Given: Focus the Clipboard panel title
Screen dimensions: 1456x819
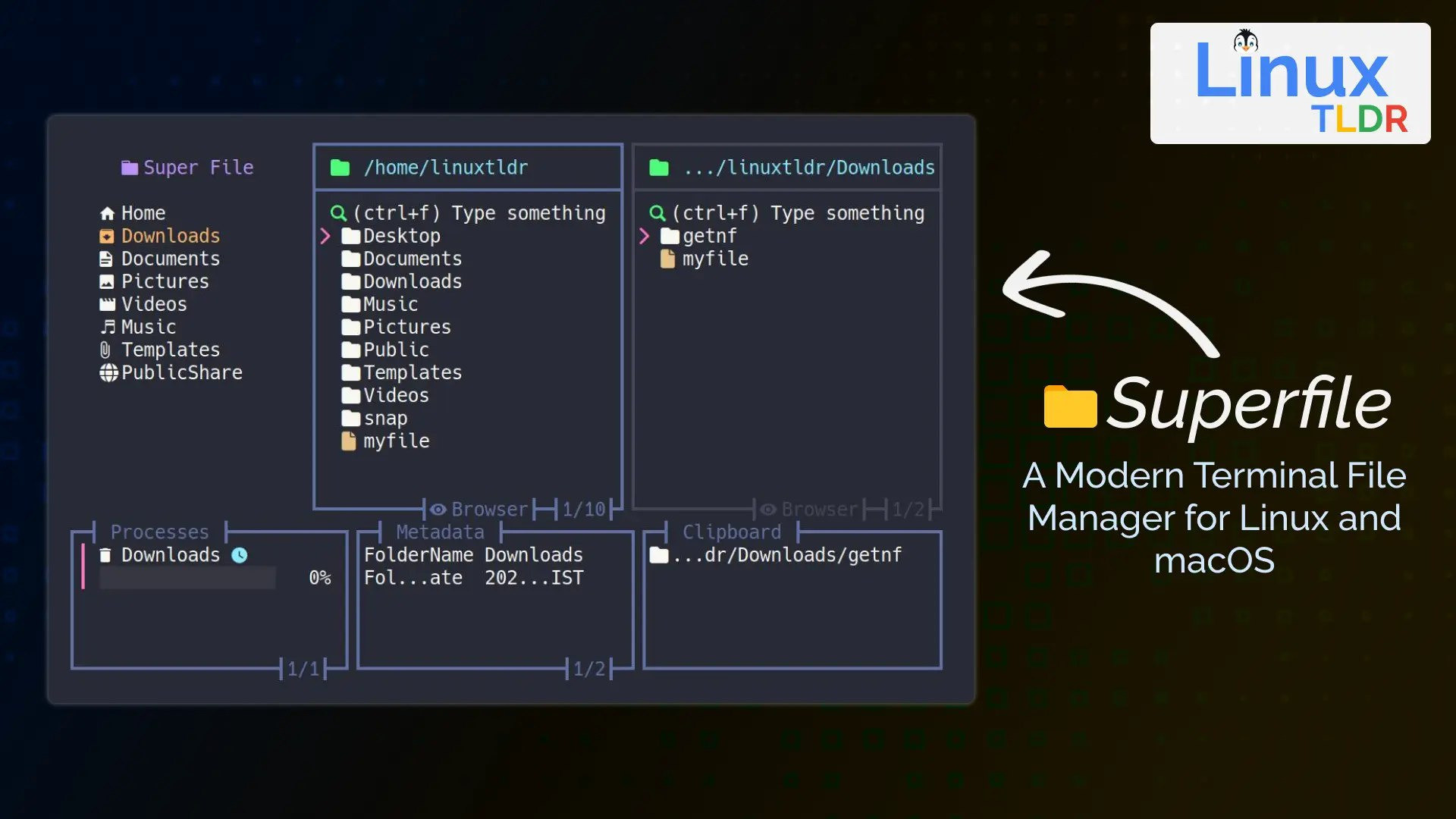Looking at the screenshot, I should [732, 532].
